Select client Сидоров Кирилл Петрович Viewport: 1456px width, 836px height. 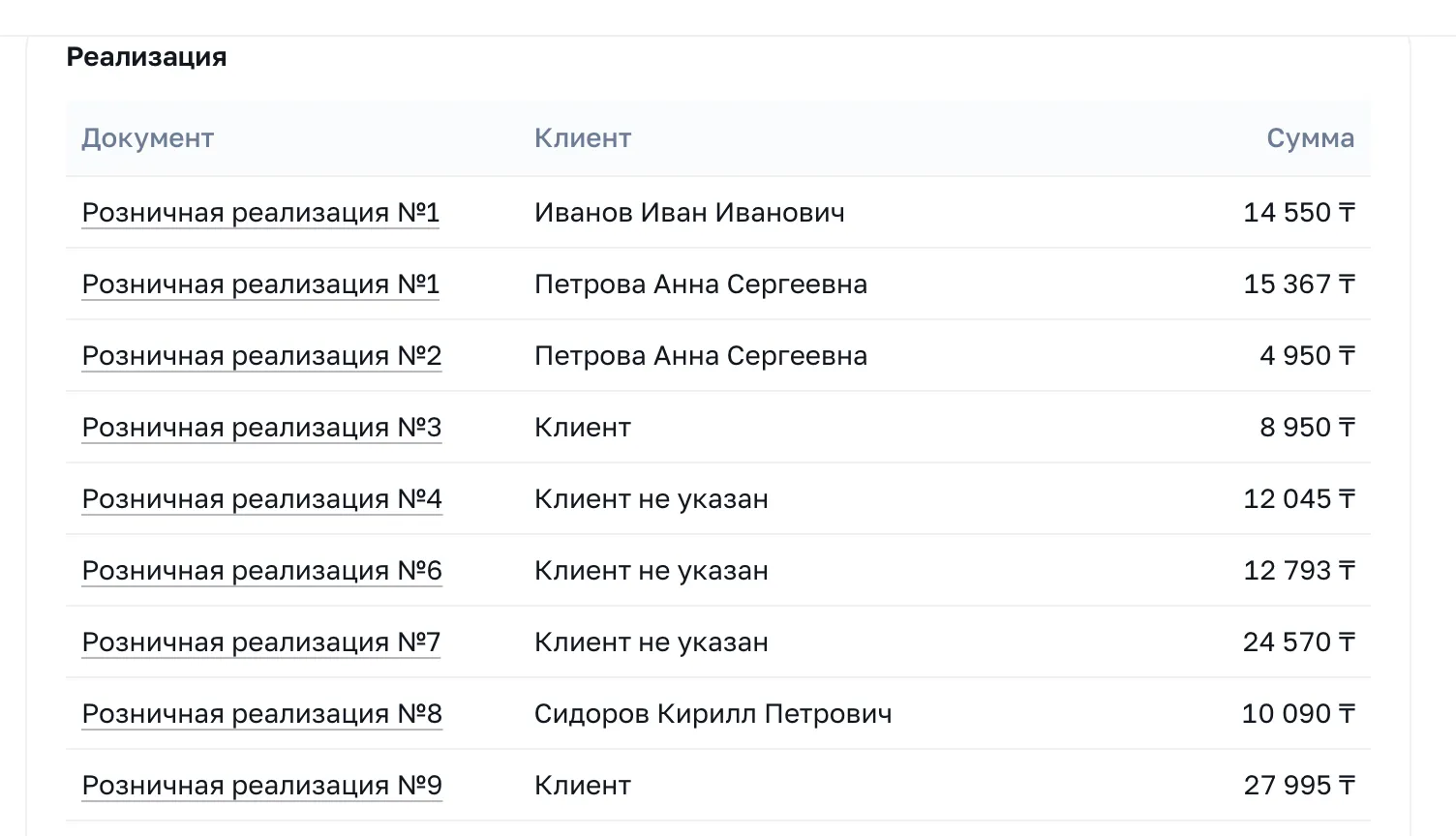click(x=713, y=714)
